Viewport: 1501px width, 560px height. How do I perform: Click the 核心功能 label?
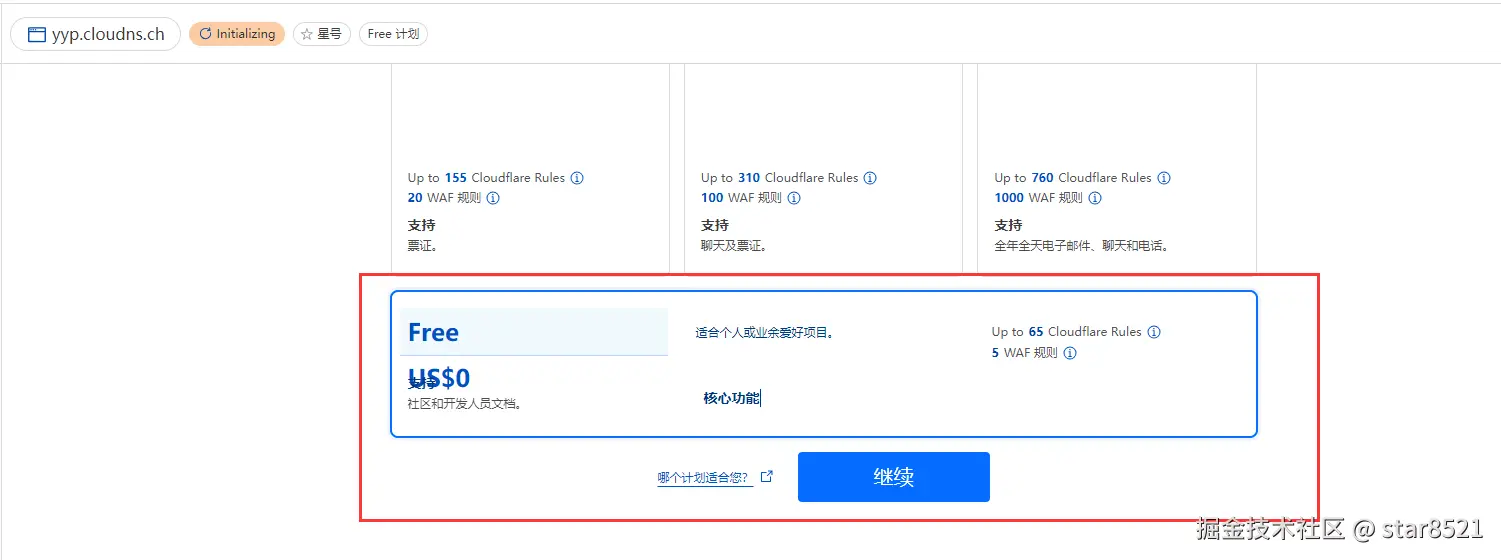[x=731, y=398]
